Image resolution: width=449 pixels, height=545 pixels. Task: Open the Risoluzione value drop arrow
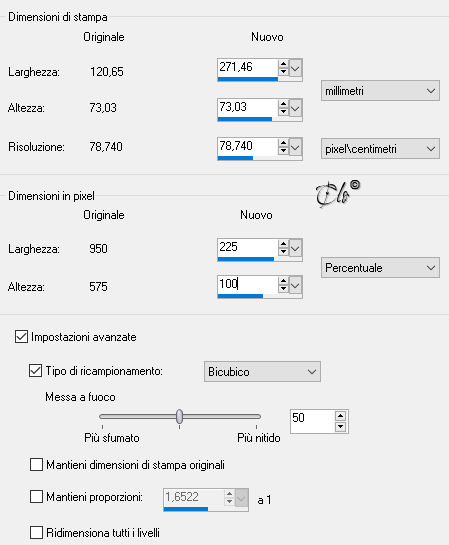295,147
